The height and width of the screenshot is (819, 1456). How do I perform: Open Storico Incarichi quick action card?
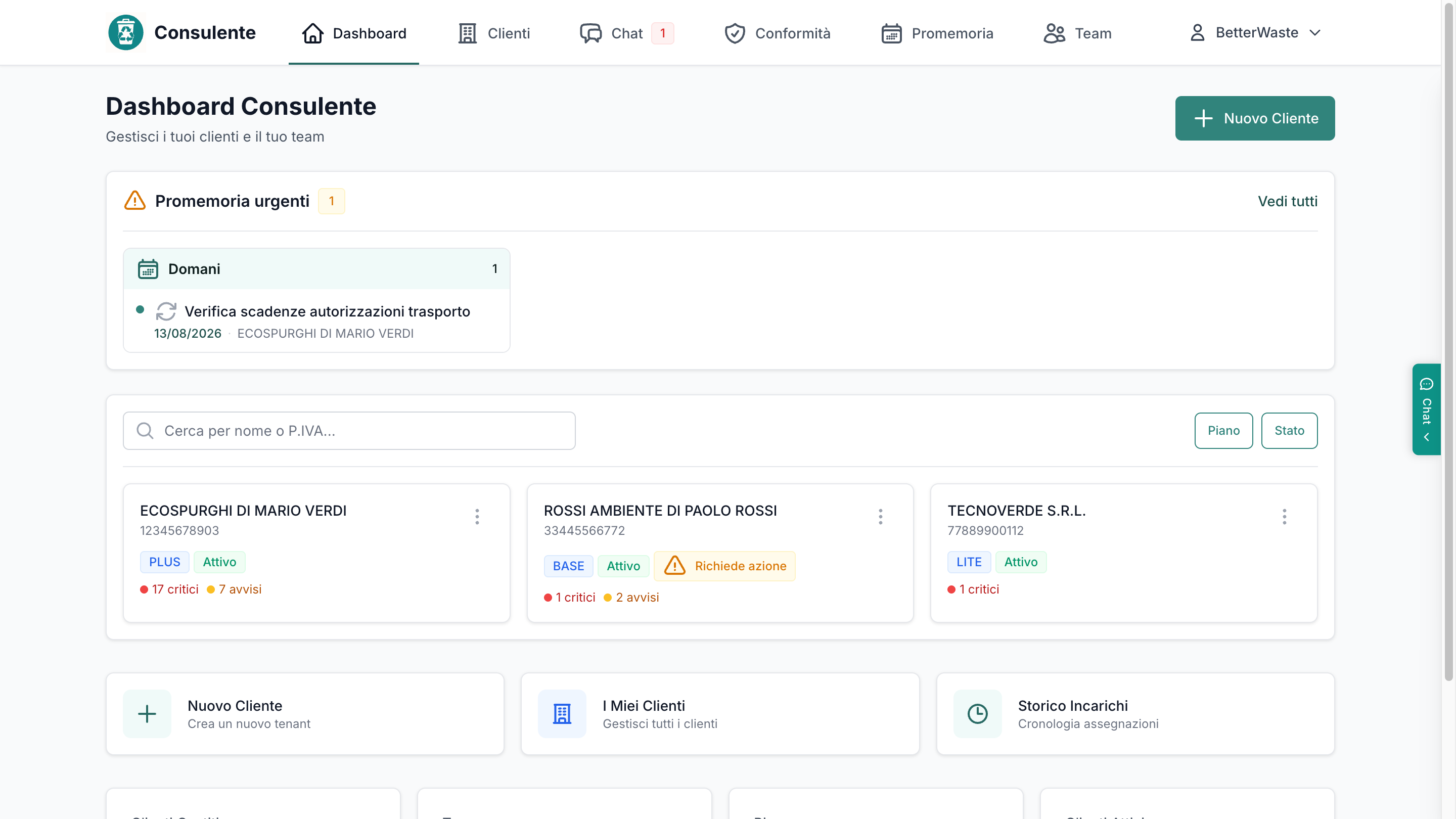[1135, 714]
